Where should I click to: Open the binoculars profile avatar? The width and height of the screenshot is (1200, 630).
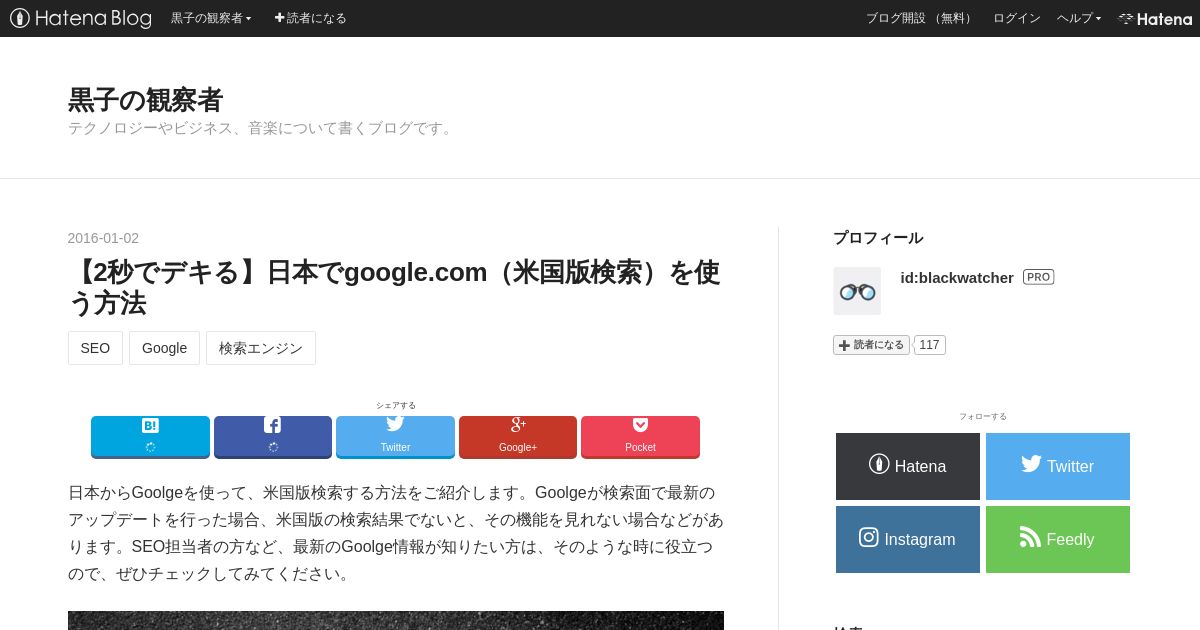[x=857, y=291]
